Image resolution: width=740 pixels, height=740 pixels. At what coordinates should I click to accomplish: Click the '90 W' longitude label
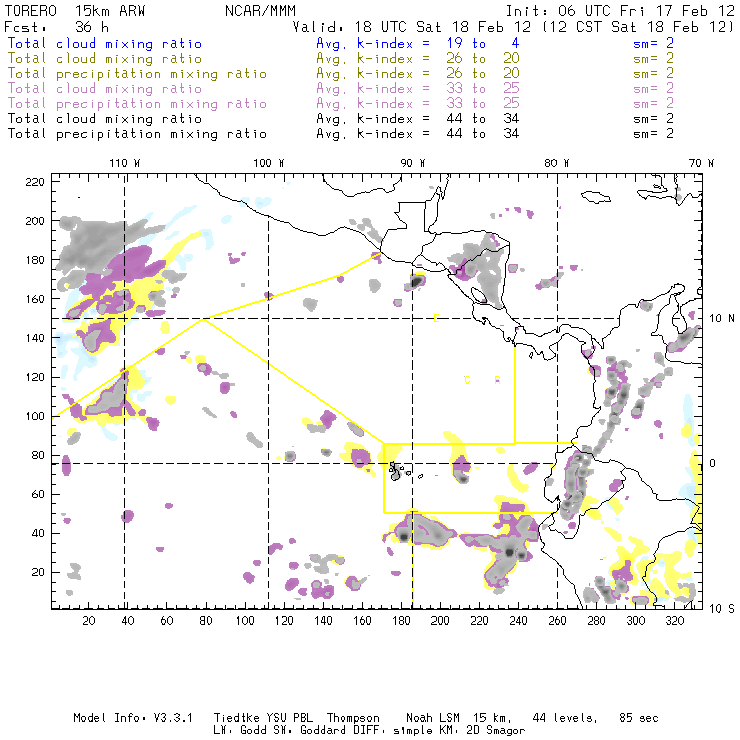[413, 163]
